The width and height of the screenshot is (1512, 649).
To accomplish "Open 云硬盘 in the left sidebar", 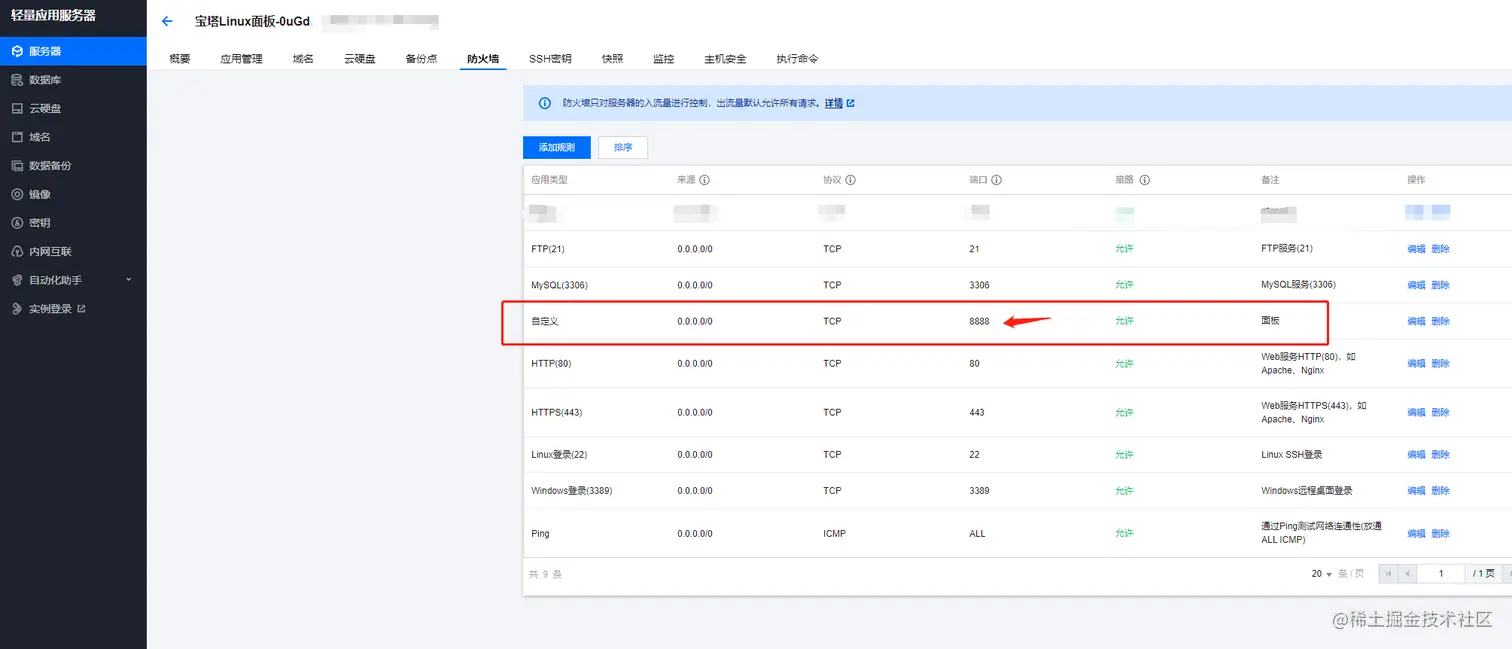I will (73, 108).
